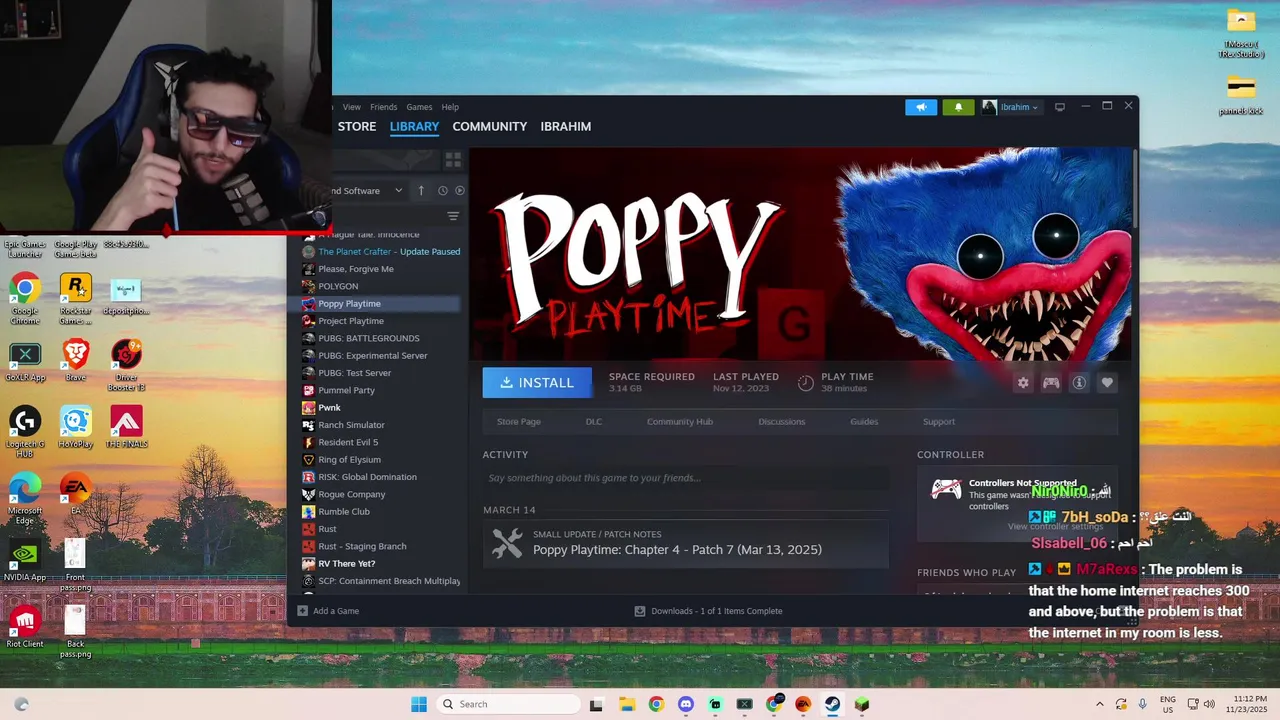The image size is (1280, 720).
Task: Open library advanced filter icon
Action: (x=453, y=216)
